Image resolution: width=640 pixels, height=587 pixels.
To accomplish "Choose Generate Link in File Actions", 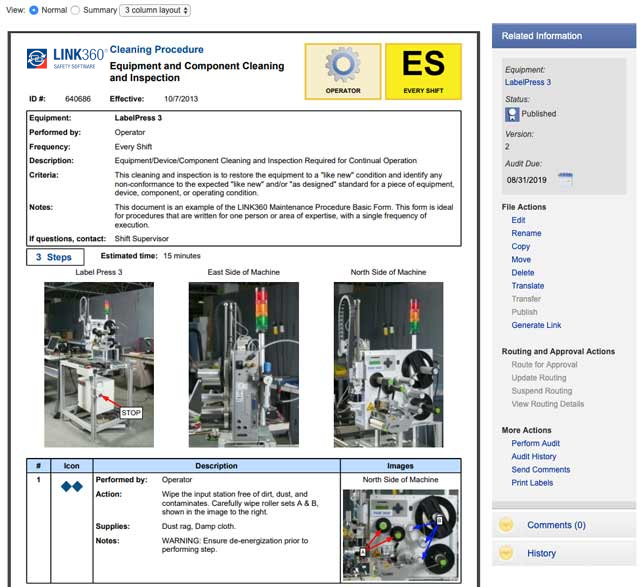I will pyautogui.click(x=536, y=325).
